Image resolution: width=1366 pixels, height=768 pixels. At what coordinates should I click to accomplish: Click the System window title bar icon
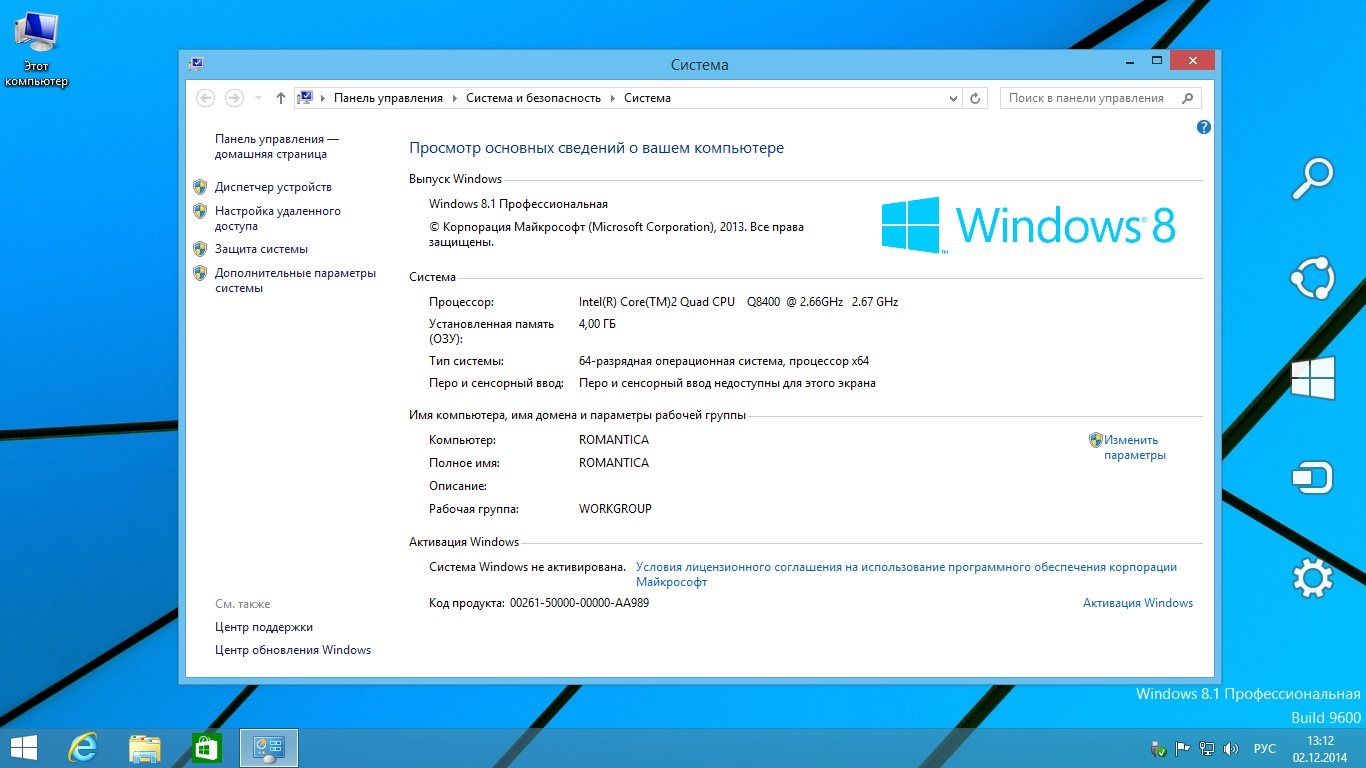pos(196,63)
